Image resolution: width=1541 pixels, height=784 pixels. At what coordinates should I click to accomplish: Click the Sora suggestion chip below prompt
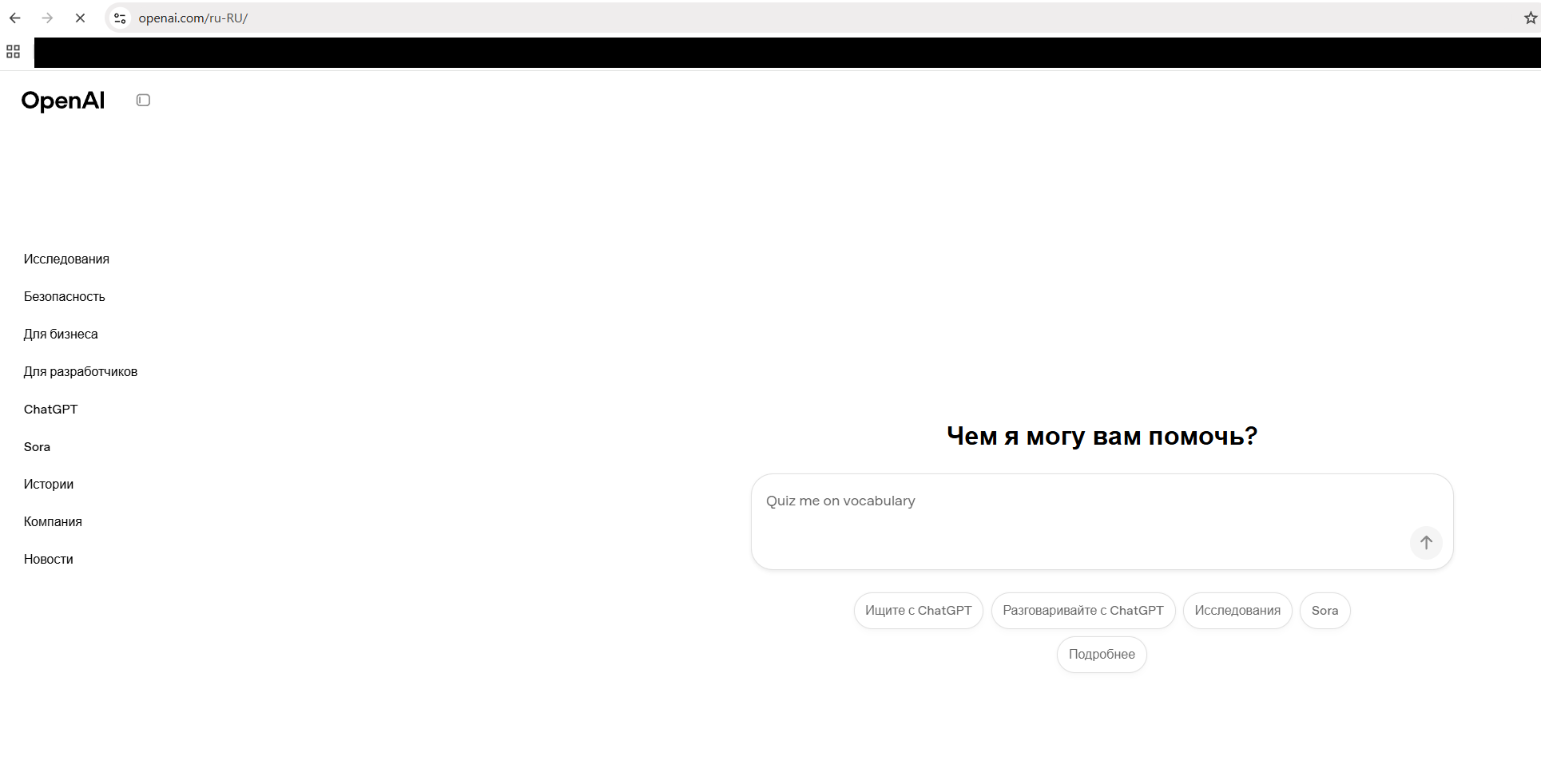coord(1325,611)
